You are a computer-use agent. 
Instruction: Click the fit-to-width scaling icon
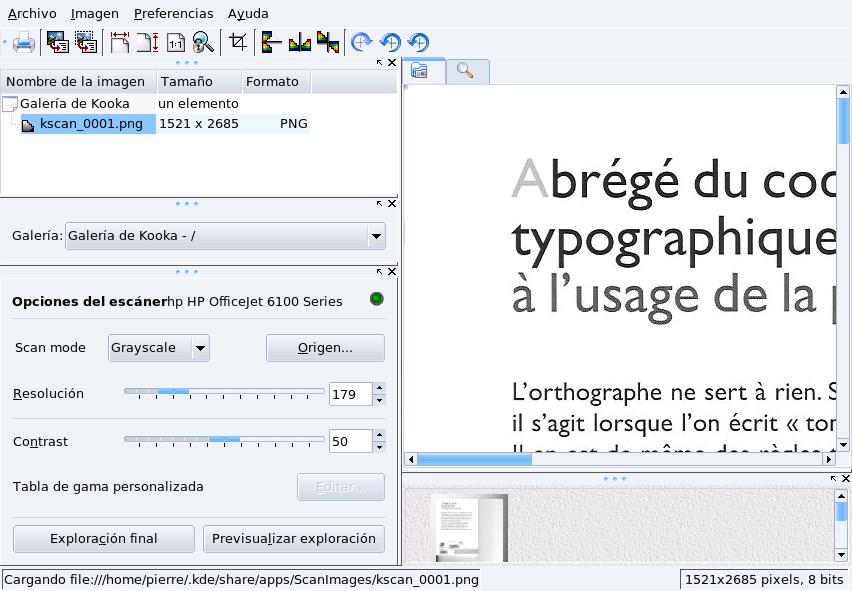coord(120,43)
